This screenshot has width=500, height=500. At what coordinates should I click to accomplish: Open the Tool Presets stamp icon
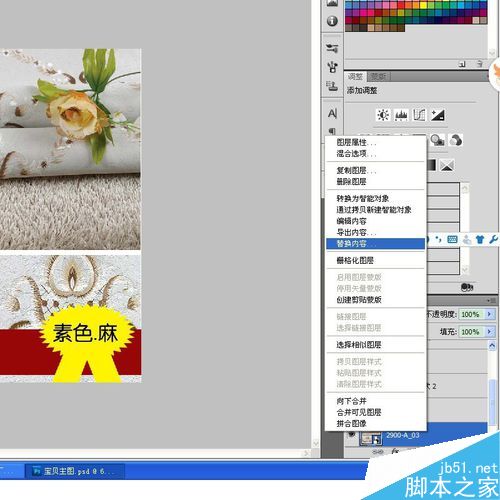[x=332, y=86]
